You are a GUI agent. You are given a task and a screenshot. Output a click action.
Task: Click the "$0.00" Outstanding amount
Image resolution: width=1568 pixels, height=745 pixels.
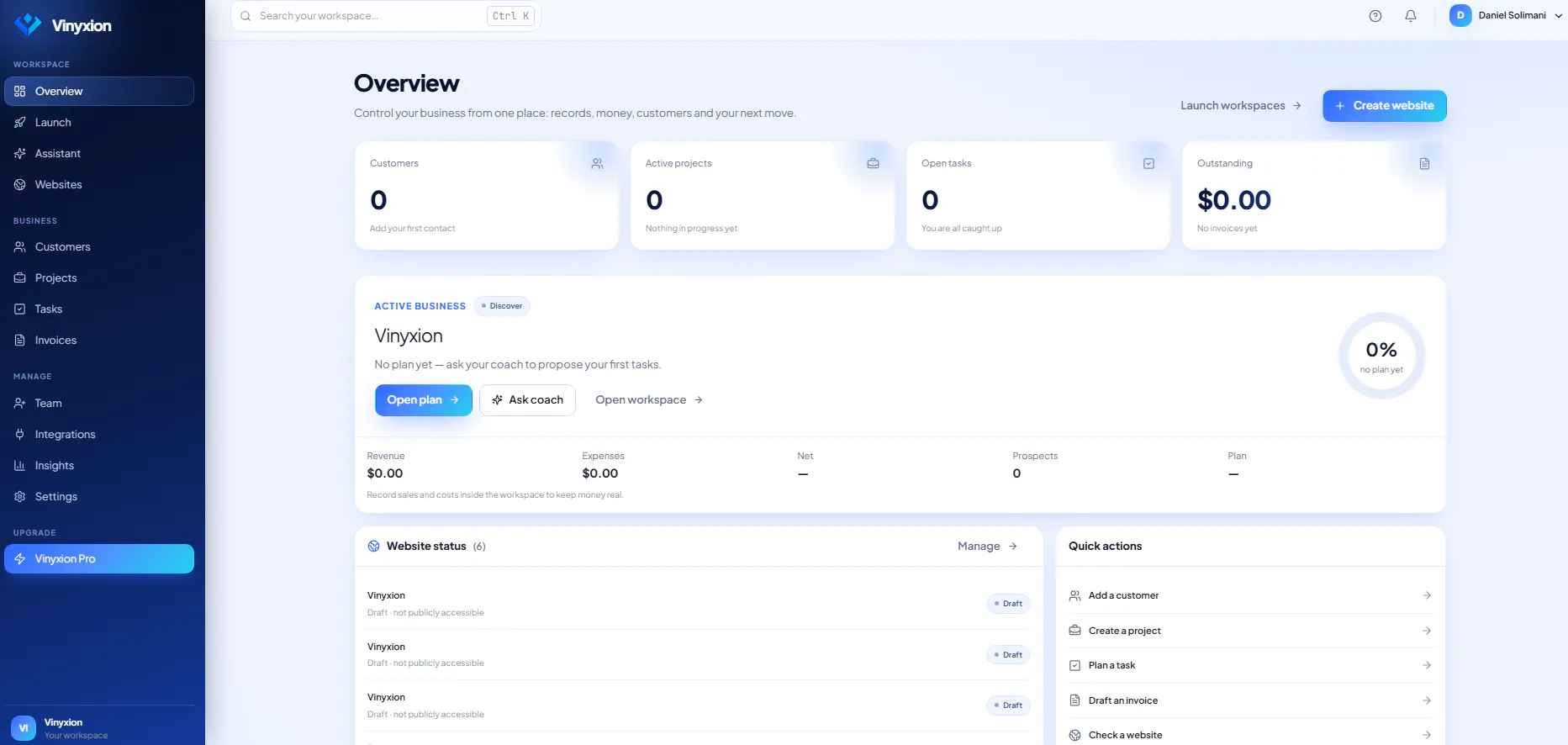(1234, 200)
